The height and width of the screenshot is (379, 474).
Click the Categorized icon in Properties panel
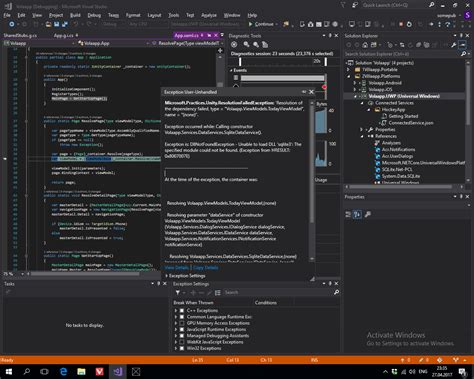[348, 214]
